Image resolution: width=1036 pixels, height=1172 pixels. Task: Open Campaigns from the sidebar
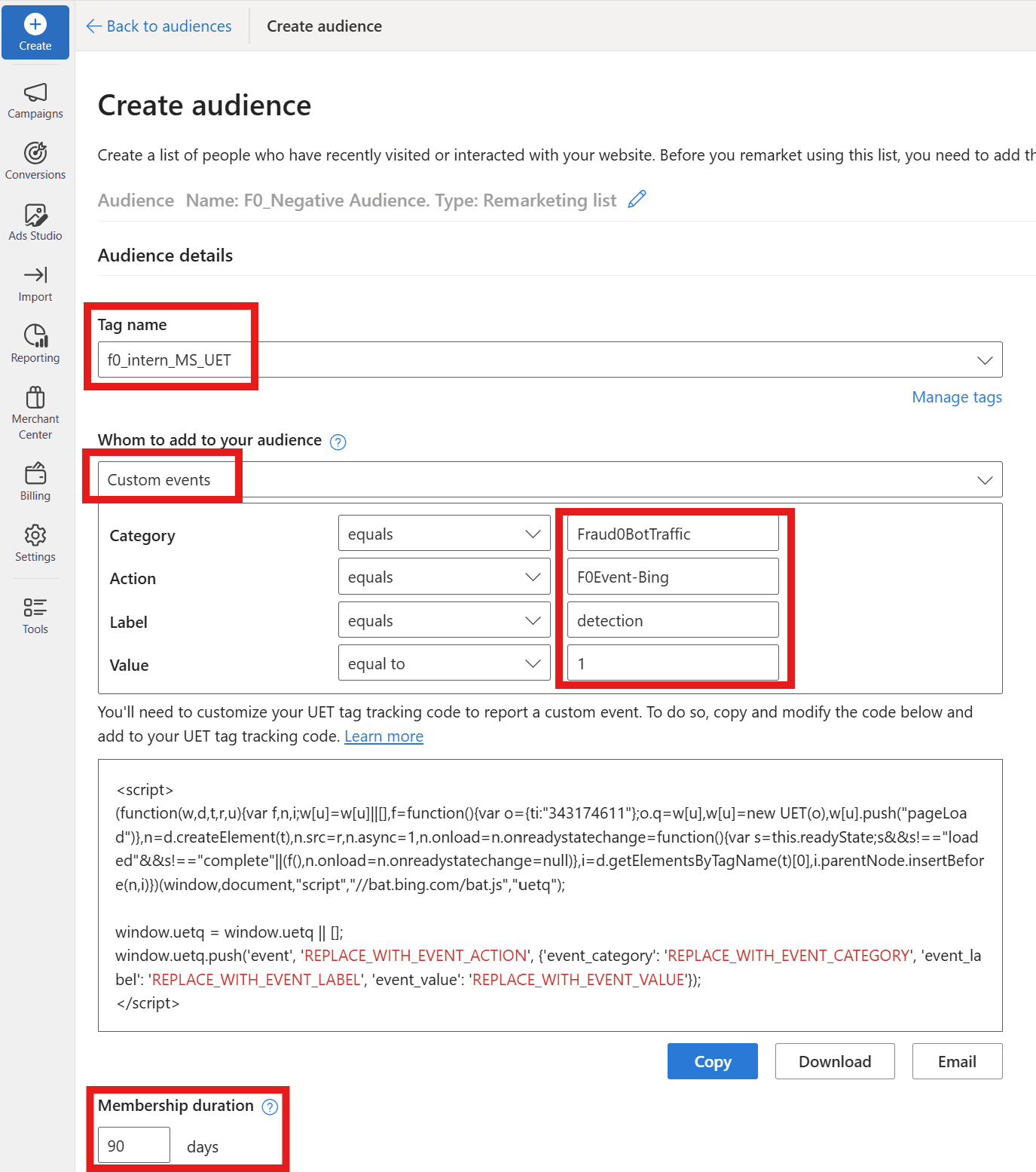35,101
